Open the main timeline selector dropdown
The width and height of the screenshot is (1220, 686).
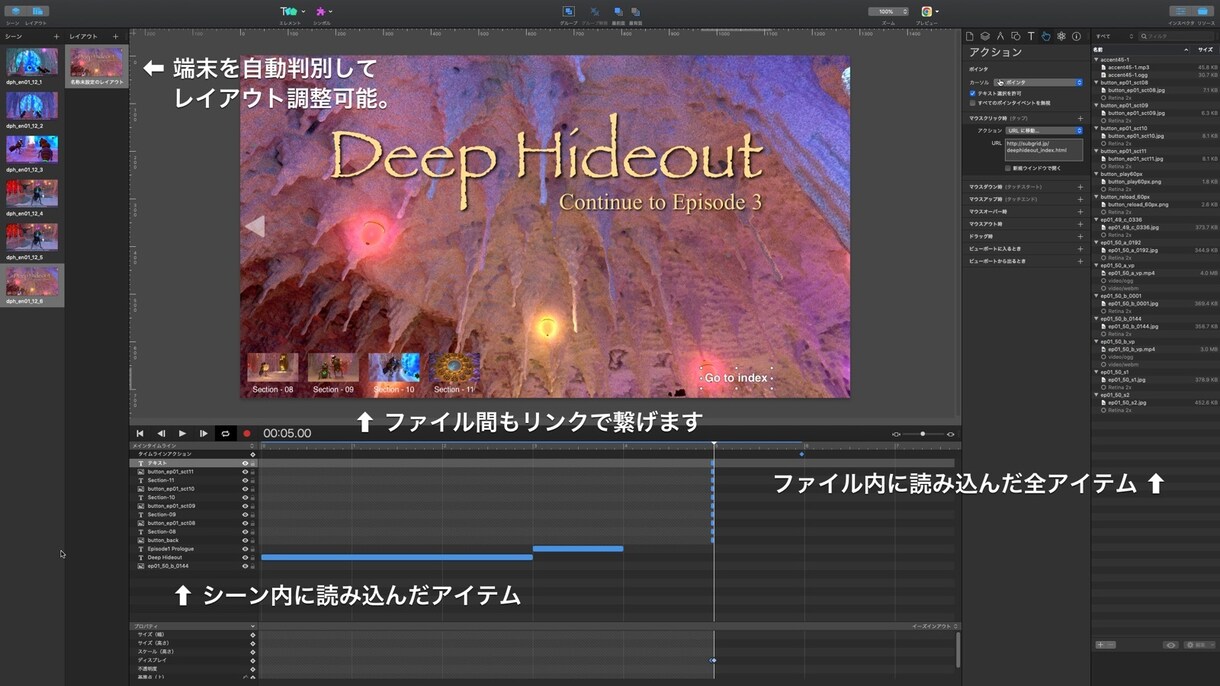pos(194,445)
